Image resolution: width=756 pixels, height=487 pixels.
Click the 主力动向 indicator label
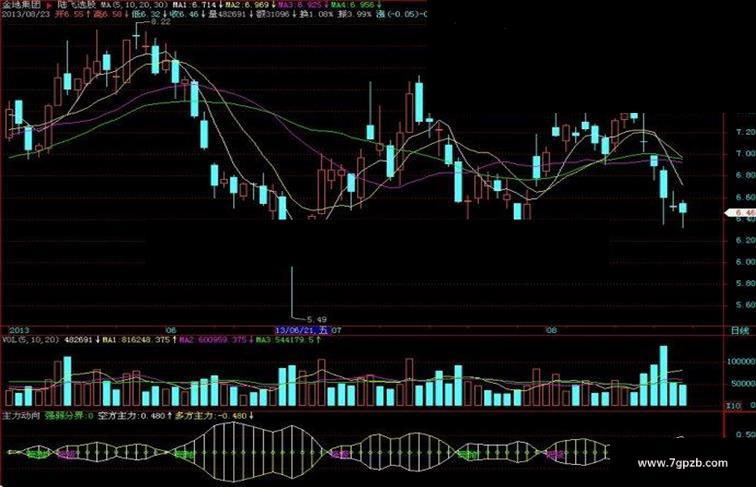(x=21, y=415)
